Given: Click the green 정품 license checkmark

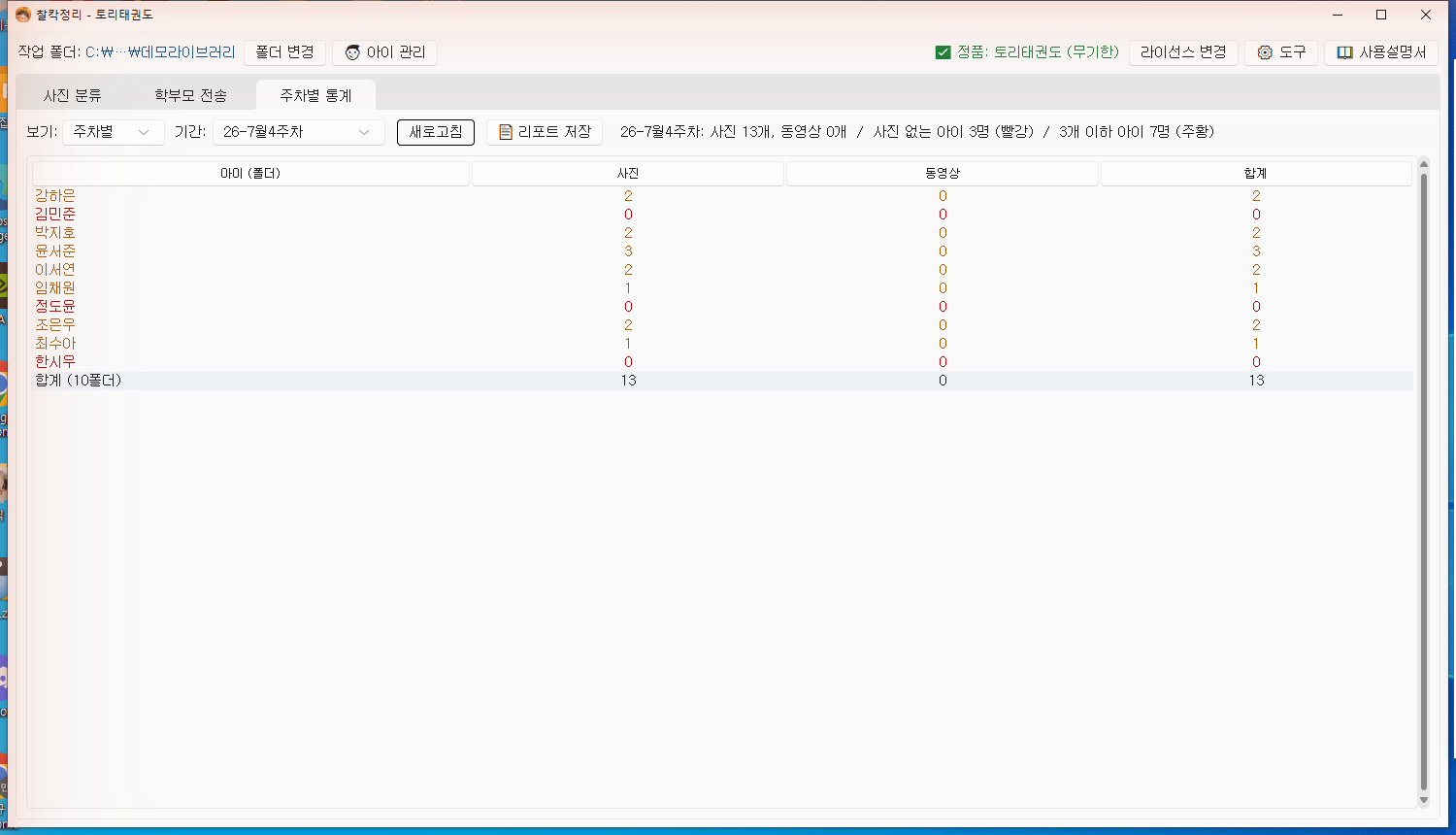Looking at the screenshot, I should 943,52.
